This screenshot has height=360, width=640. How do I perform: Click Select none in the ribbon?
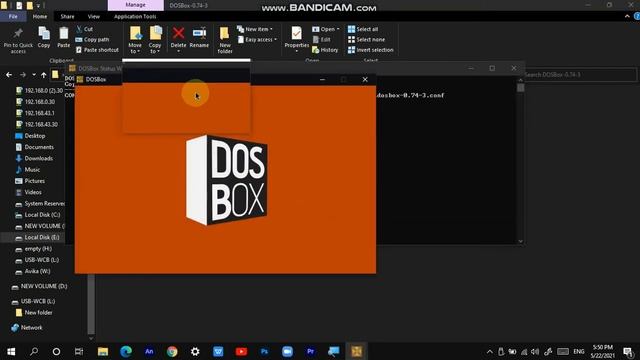(367, 40)
